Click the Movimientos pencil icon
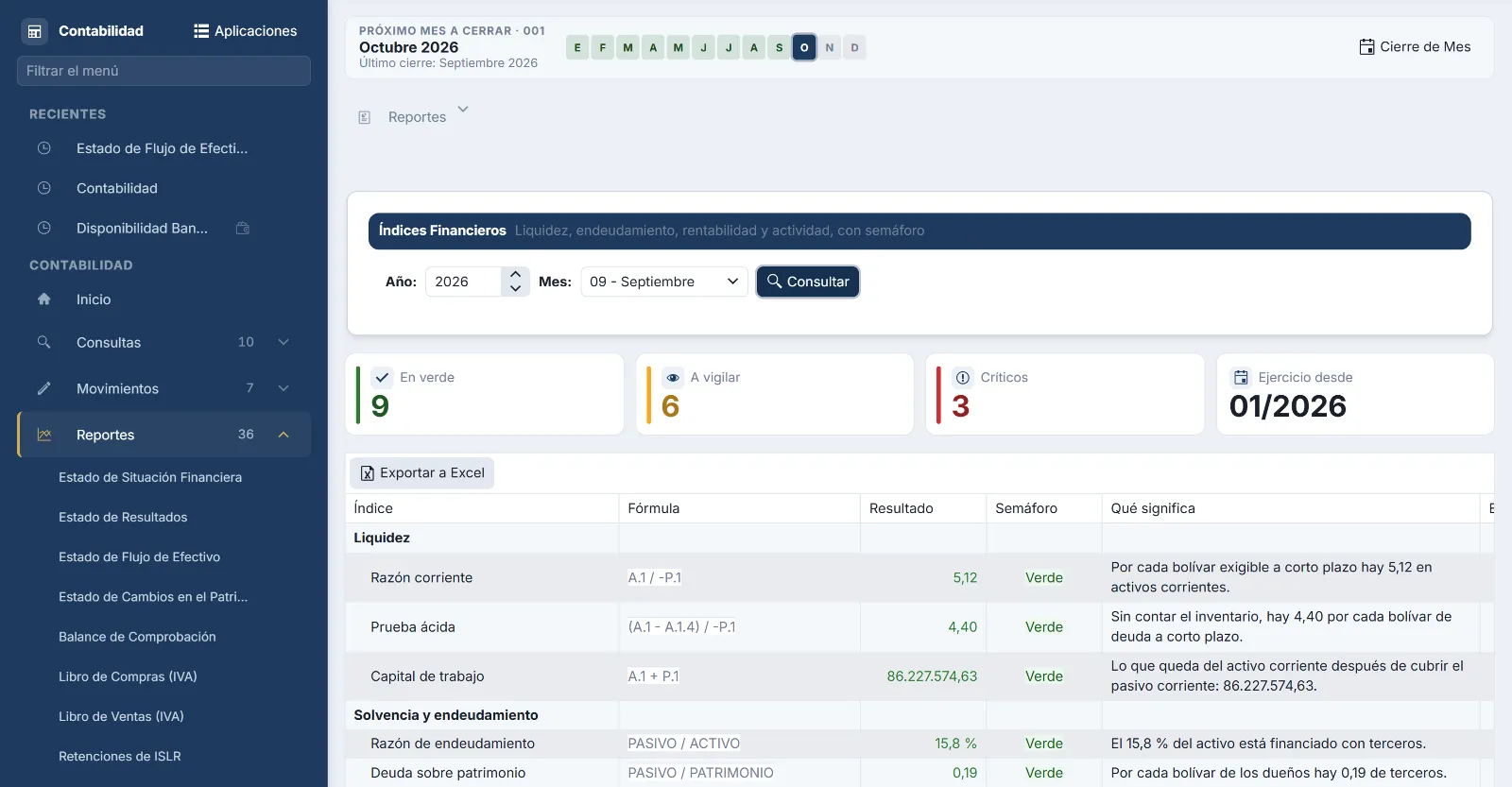Screen dimensions: 1512x787 pyautogui.click(x=43, y=388)
